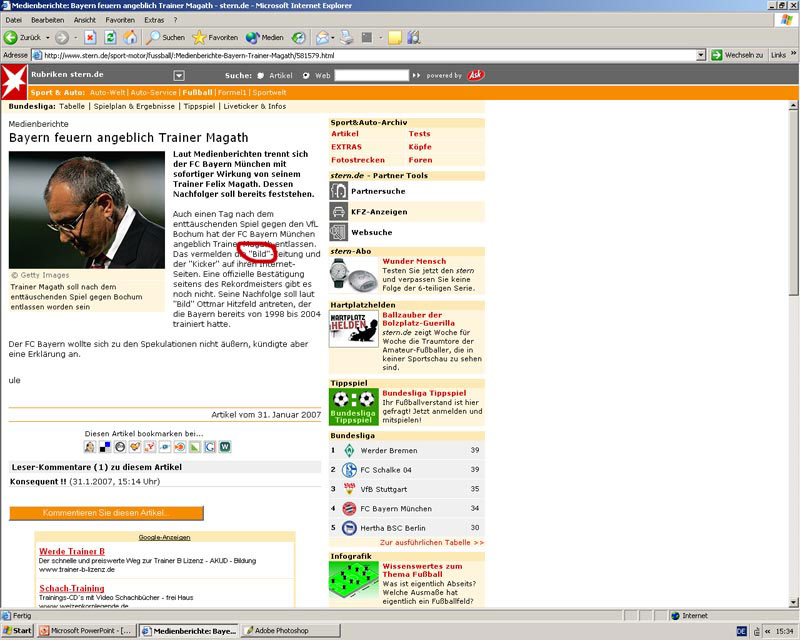Open the Favoriten star panel
800x640 pixels.
[x=215, y=37]
